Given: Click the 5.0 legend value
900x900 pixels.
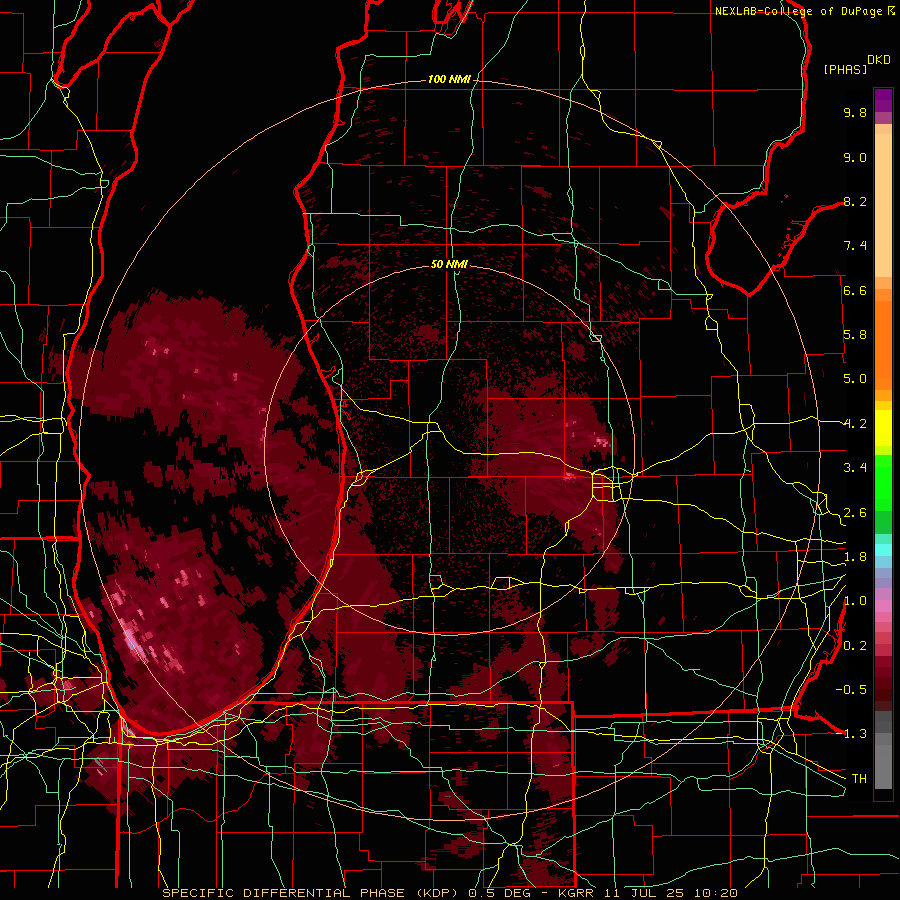Looking at the screenshot, I should (855, 379).
